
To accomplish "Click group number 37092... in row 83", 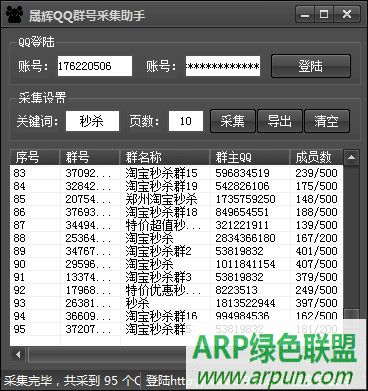I will click(88, 173).
